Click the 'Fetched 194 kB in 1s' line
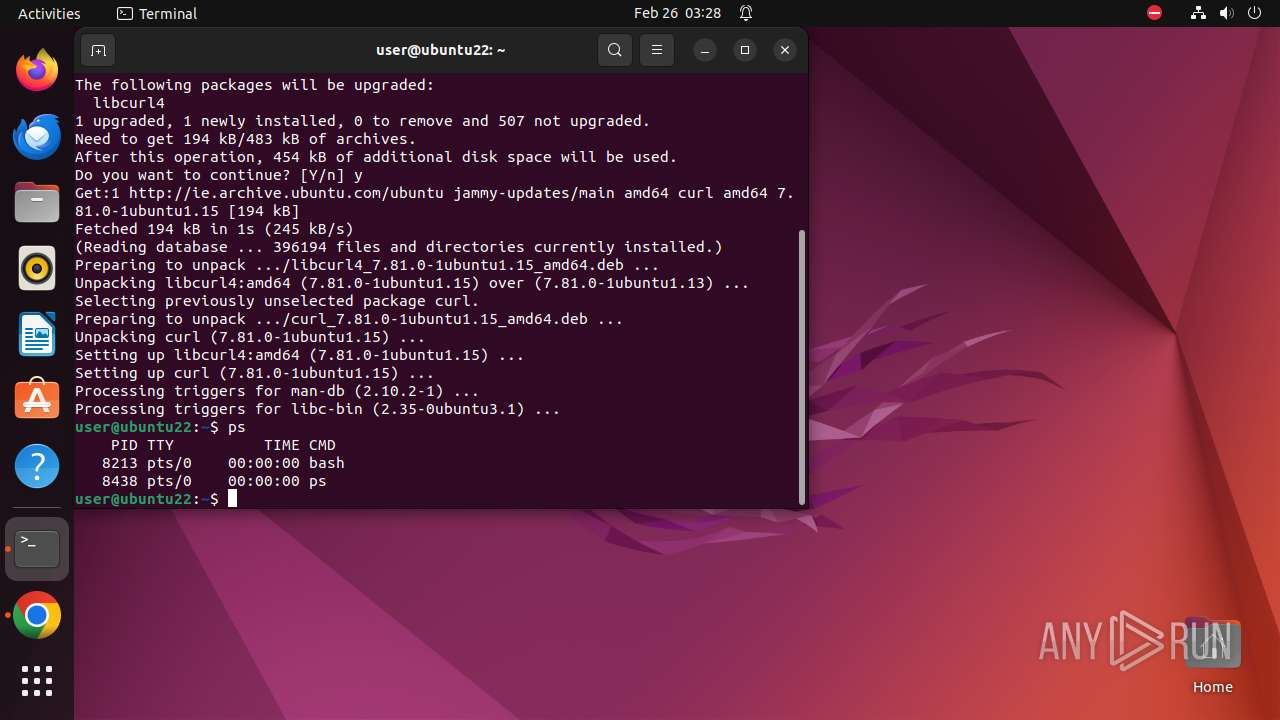This screenshot has width=1280, height=720. pyautogui.click(x=215, y=229)
